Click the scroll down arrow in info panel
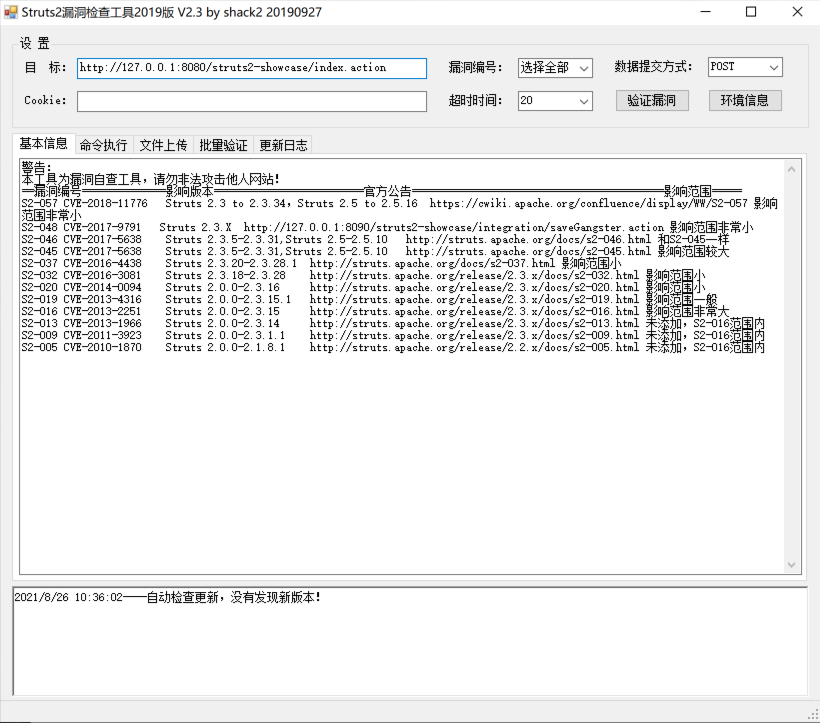Image resolution: width=820 pixels, height=723 pixels. tap(791, 565)
